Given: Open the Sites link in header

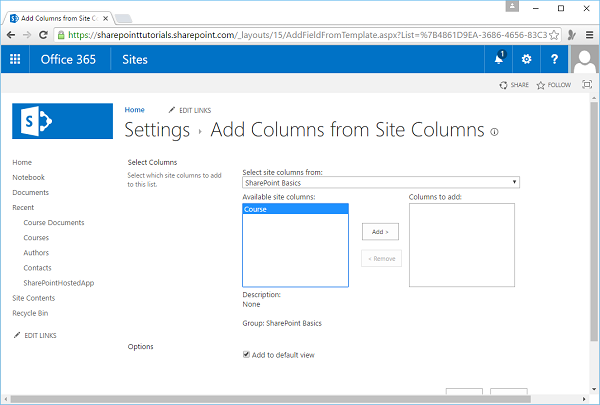Looking at the screenshot, I should pyautogui.click(x=134, y=59).
